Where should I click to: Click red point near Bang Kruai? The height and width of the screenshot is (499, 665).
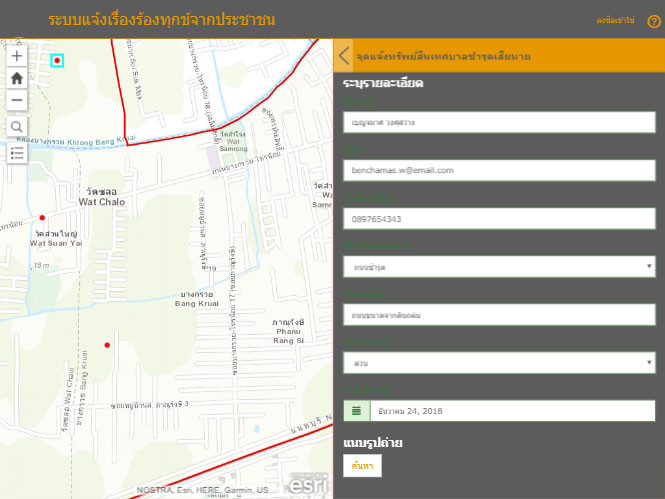[107, 345]
